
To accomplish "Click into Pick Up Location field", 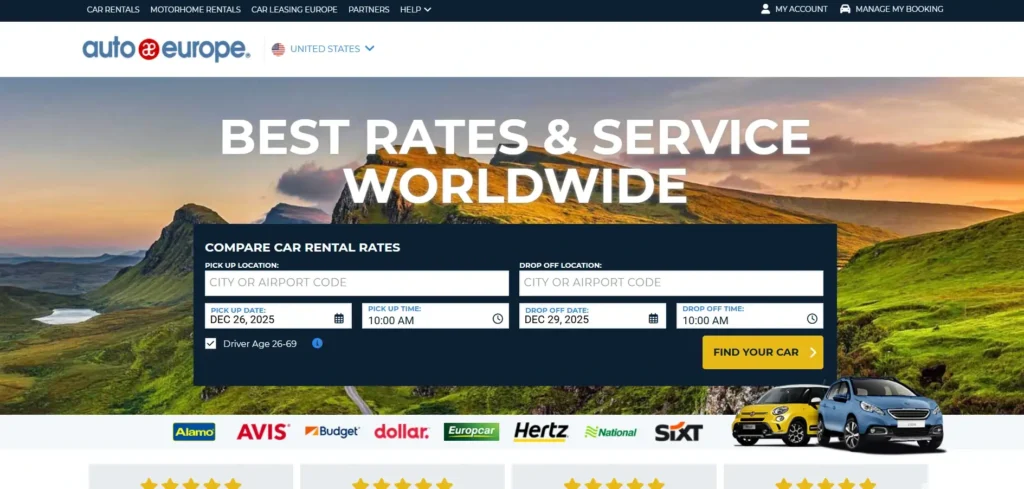I will pos(357,283).
